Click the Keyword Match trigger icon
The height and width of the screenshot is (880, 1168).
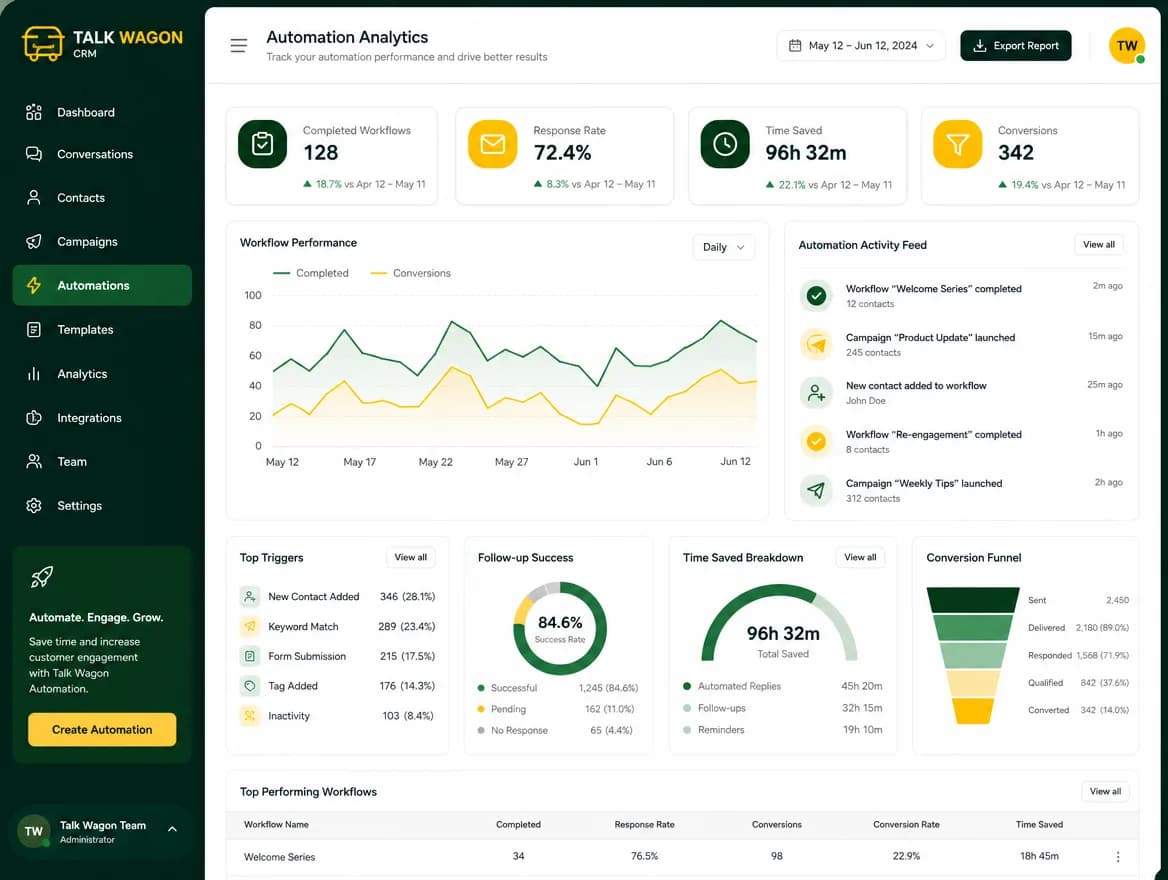click(x=250, y=626)
